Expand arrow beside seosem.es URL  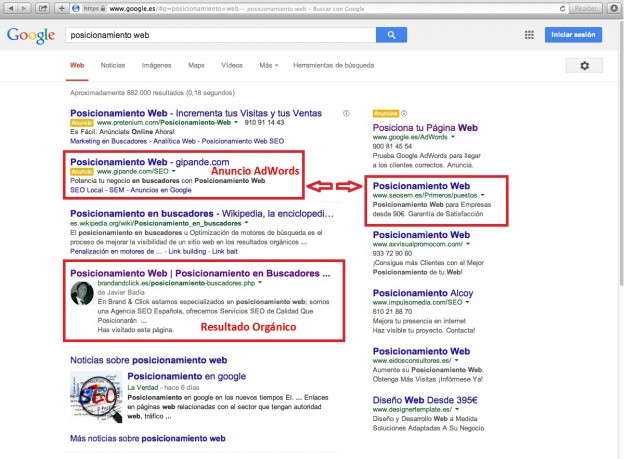coord(482,195)
